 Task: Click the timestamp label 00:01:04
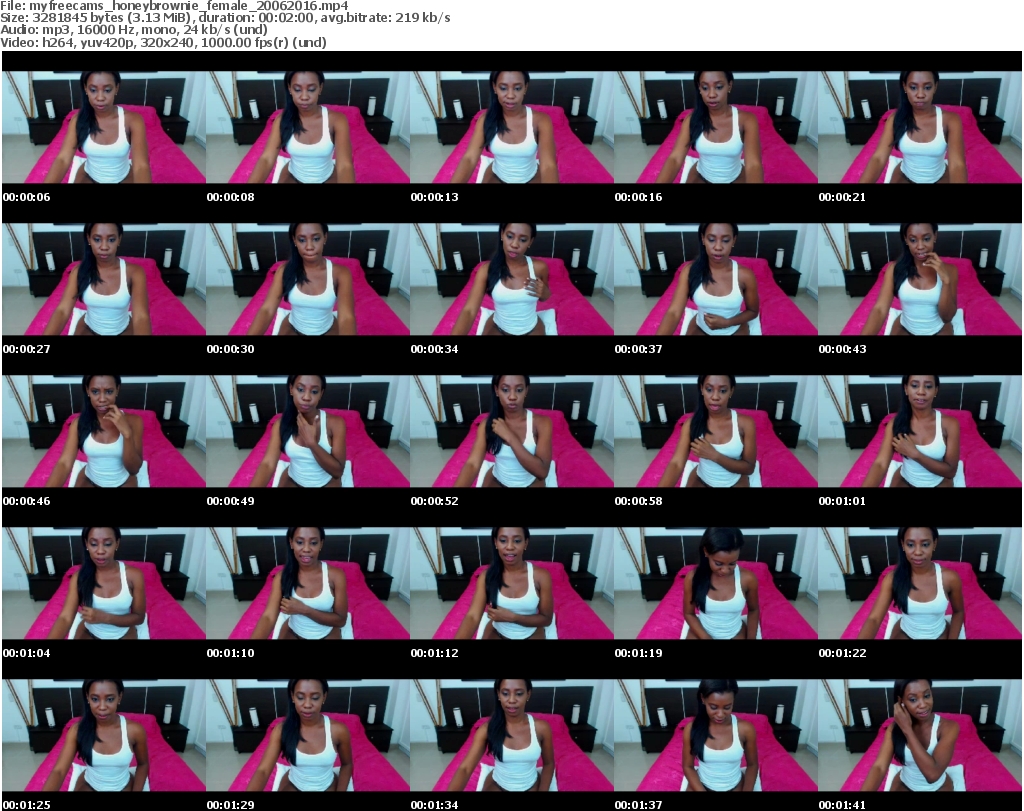point(27,653)
